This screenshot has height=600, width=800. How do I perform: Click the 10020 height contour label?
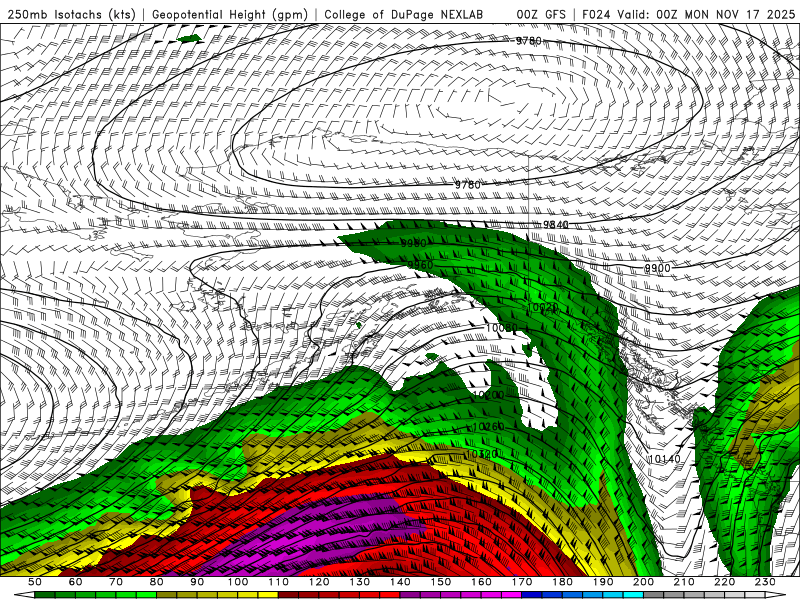point(542,308)
